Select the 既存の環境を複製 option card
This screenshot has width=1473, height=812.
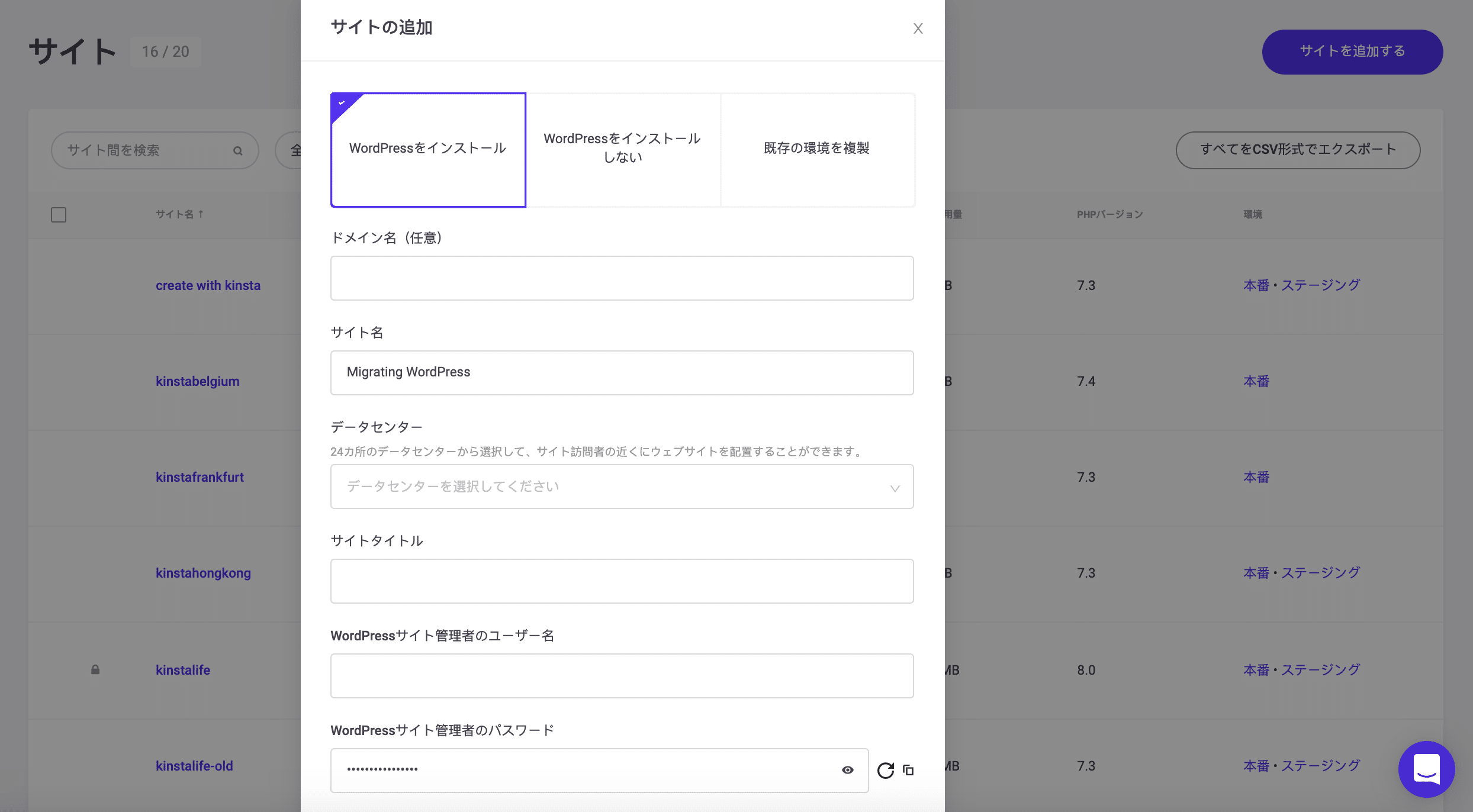818,150
